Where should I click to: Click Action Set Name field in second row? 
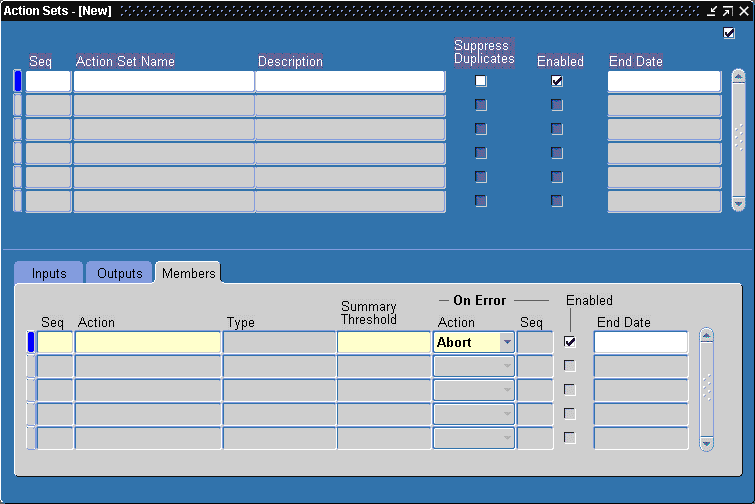pyautogui.click(x=164, y=105)
